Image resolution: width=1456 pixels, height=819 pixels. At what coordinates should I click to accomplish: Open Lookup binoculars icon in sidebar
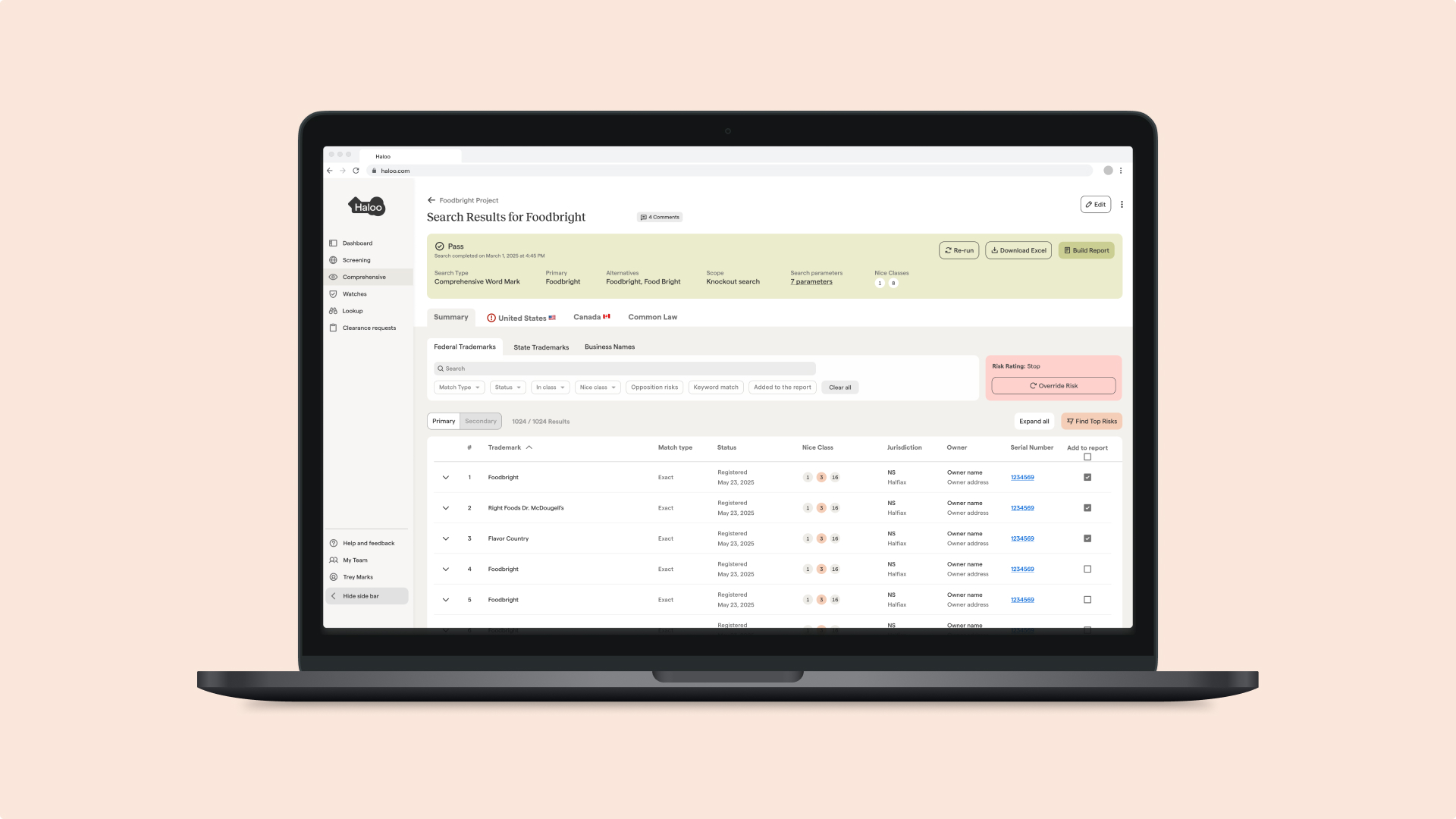click(x=333, y=311)
